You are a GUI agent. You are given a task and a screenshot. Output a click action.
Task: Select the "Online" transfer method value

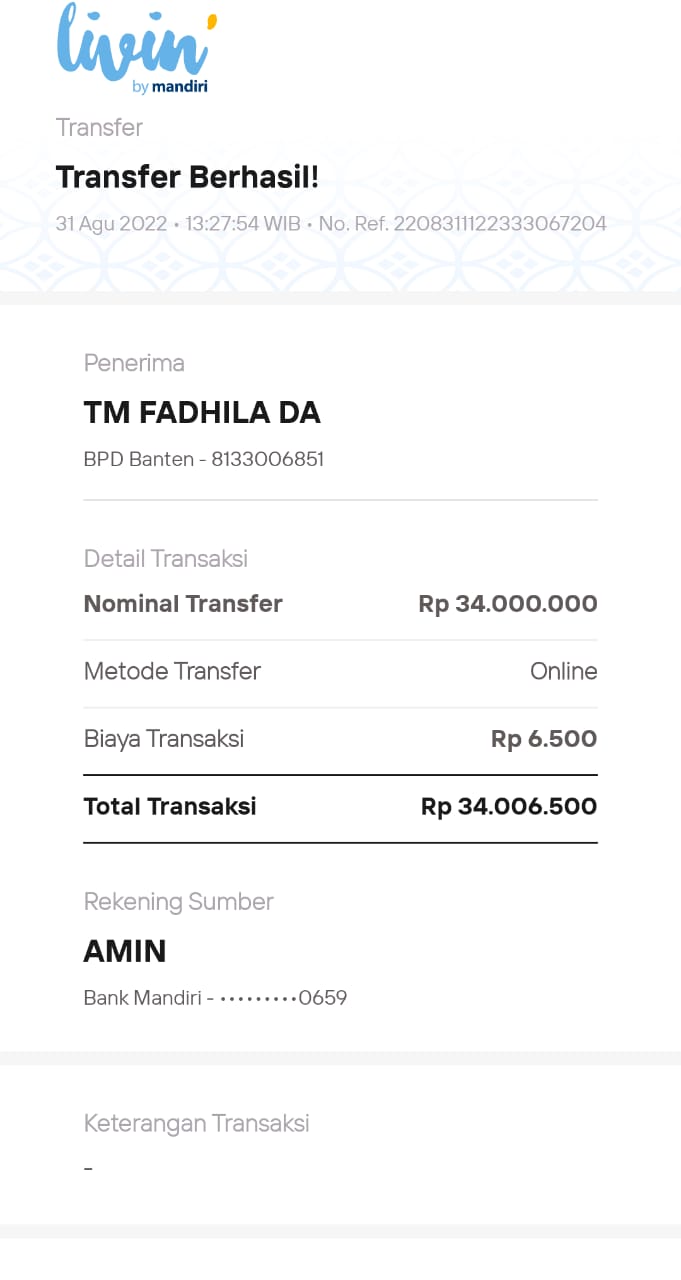click(563, 671)
